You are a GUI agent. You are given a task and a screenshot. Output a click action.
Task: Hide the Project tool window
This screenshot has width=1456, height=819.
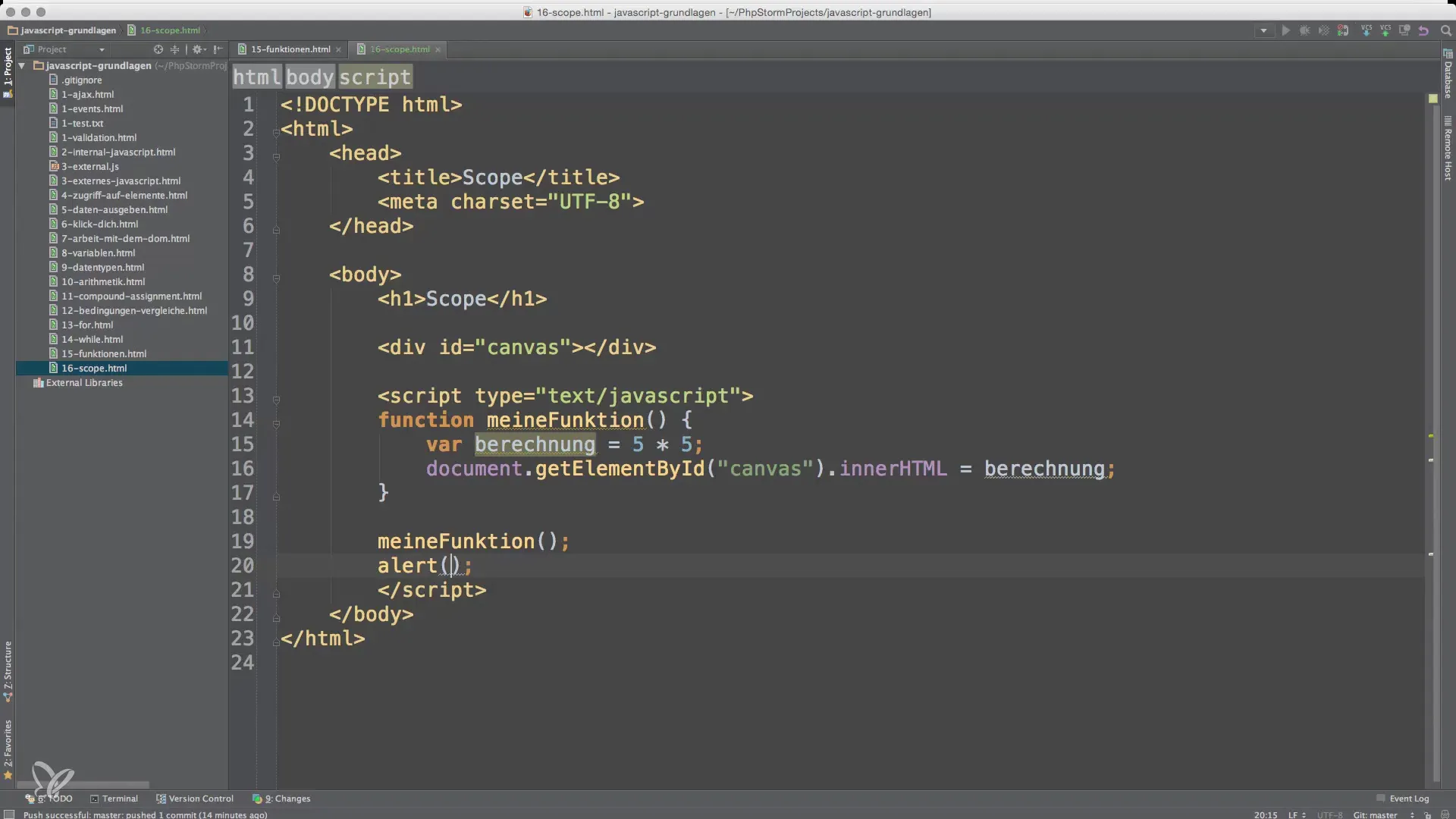218,49
